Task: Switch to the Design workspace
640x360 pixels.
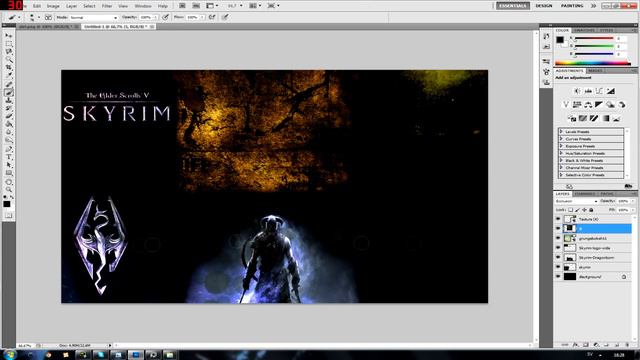Action: pos(544,6)
